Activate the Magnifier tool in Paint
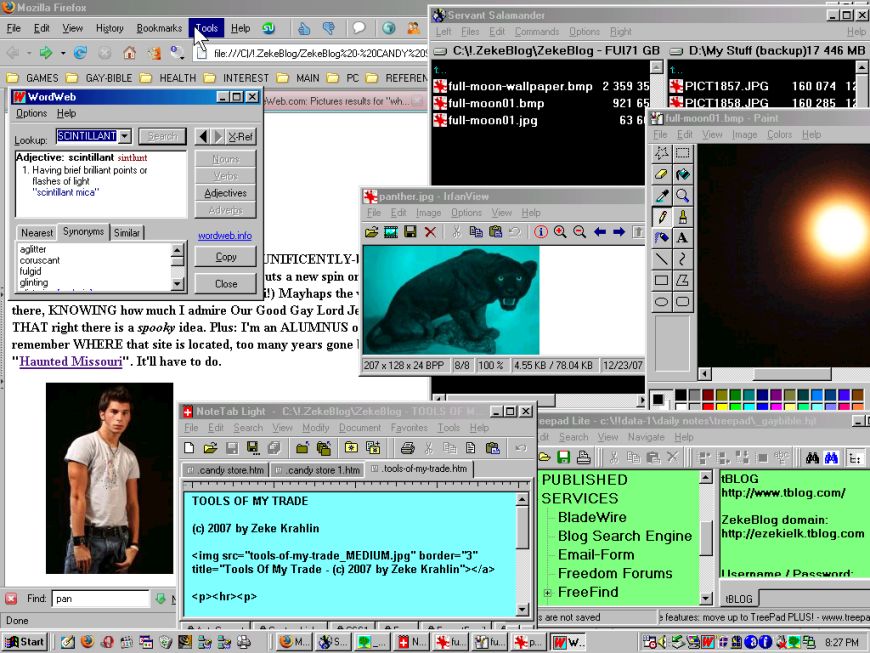870x653 pixels. 682,195
